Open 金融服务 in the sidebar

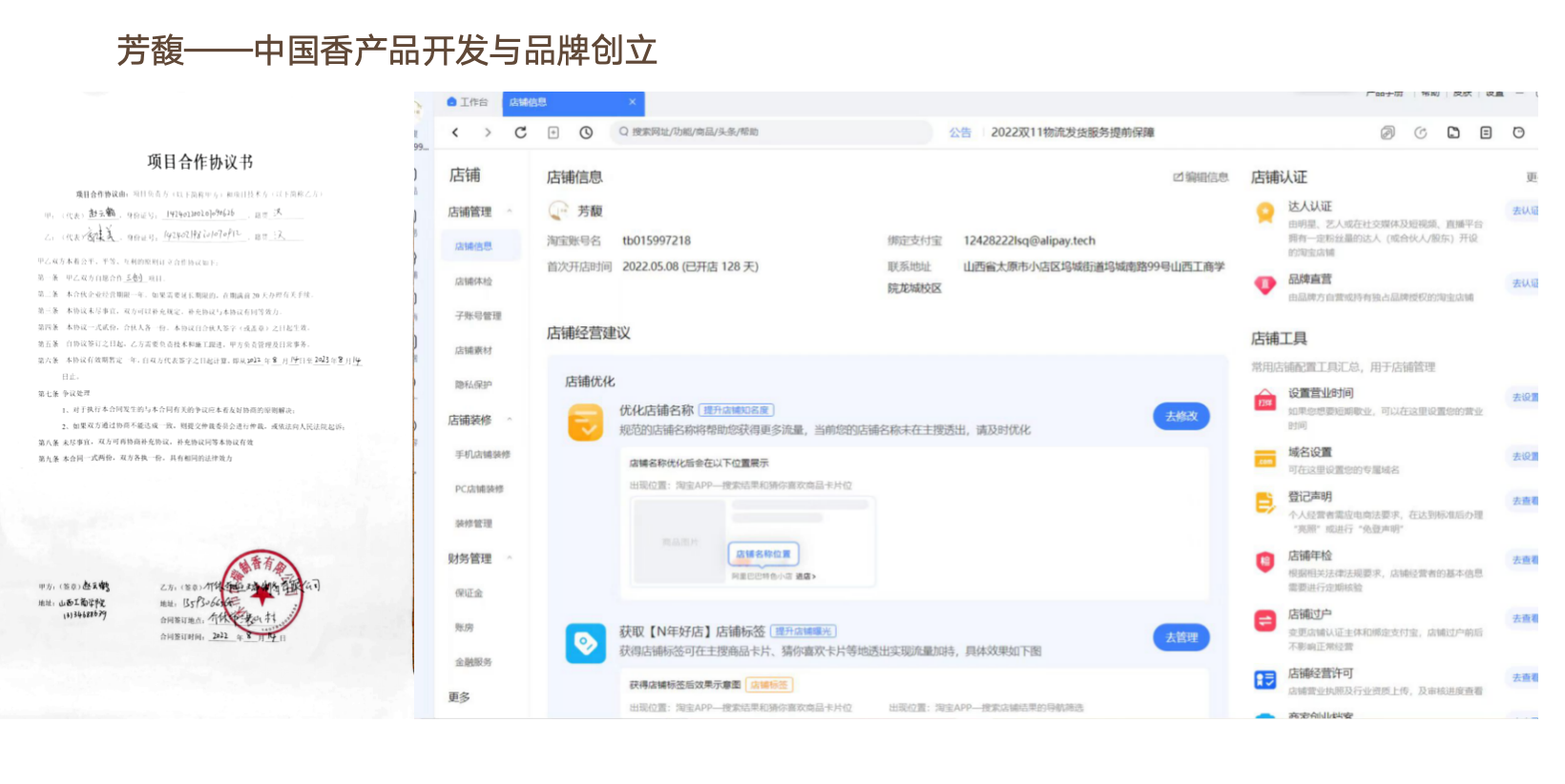[474, 662]
